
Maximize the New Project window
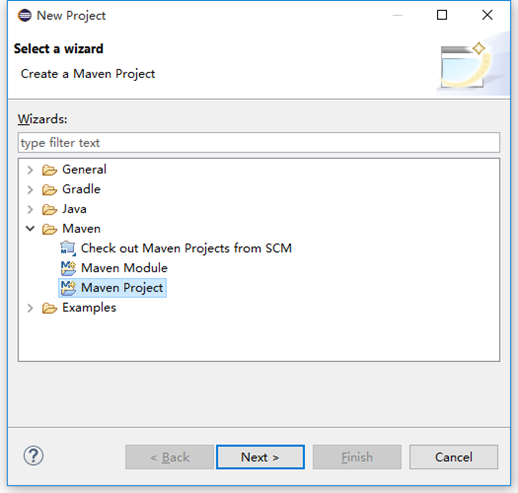tap(442, 15)
